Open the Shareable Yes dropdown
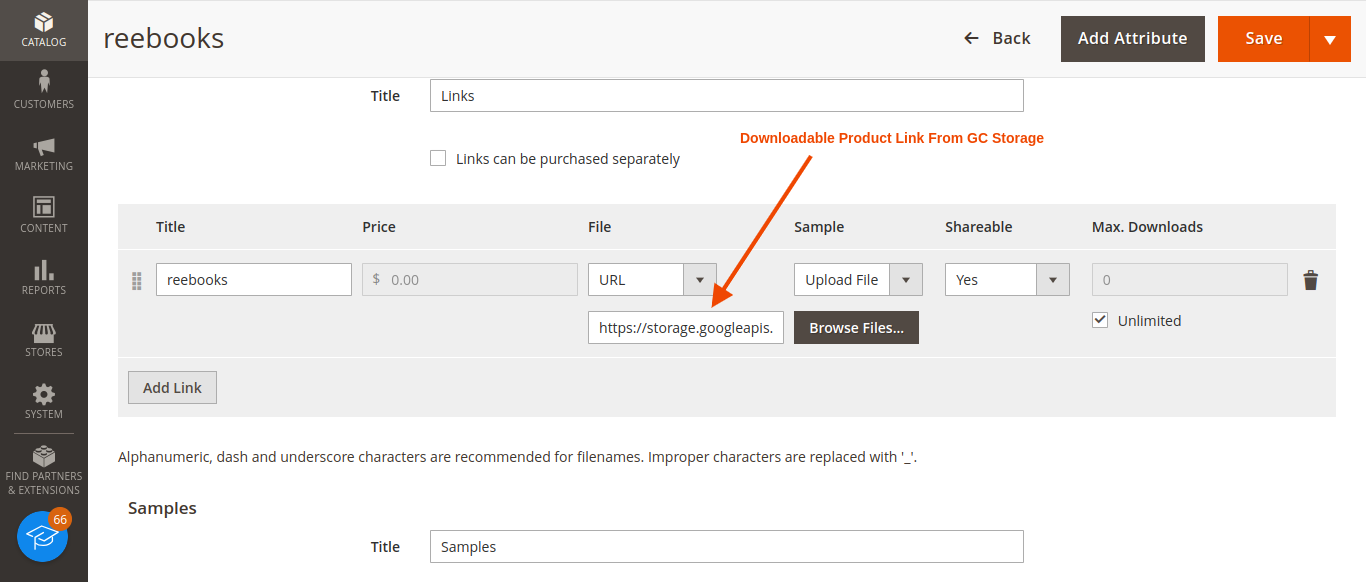Viewport: 1366px width, 582px height. (x=1055, y=279)
